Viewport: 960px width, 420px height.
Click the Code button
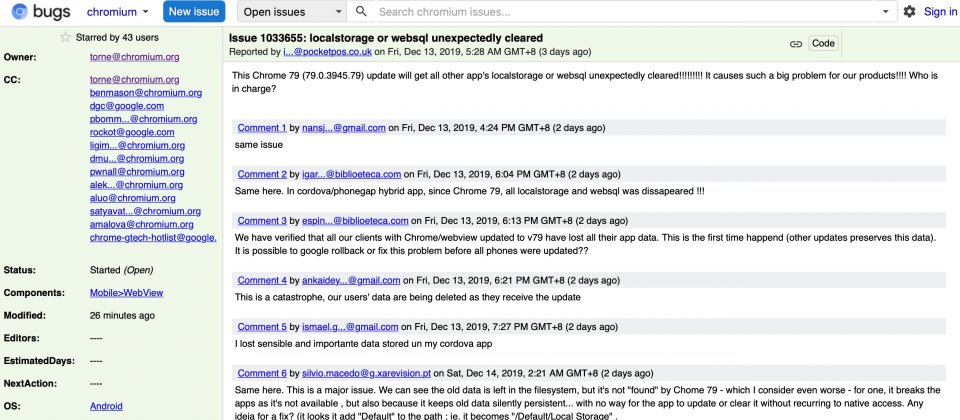coord(823,43)
